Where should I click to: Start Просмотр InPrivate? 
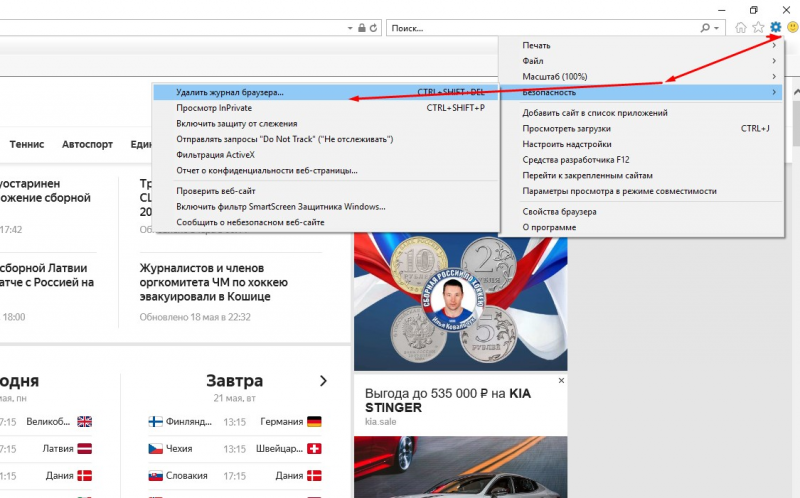click(326, 108)
